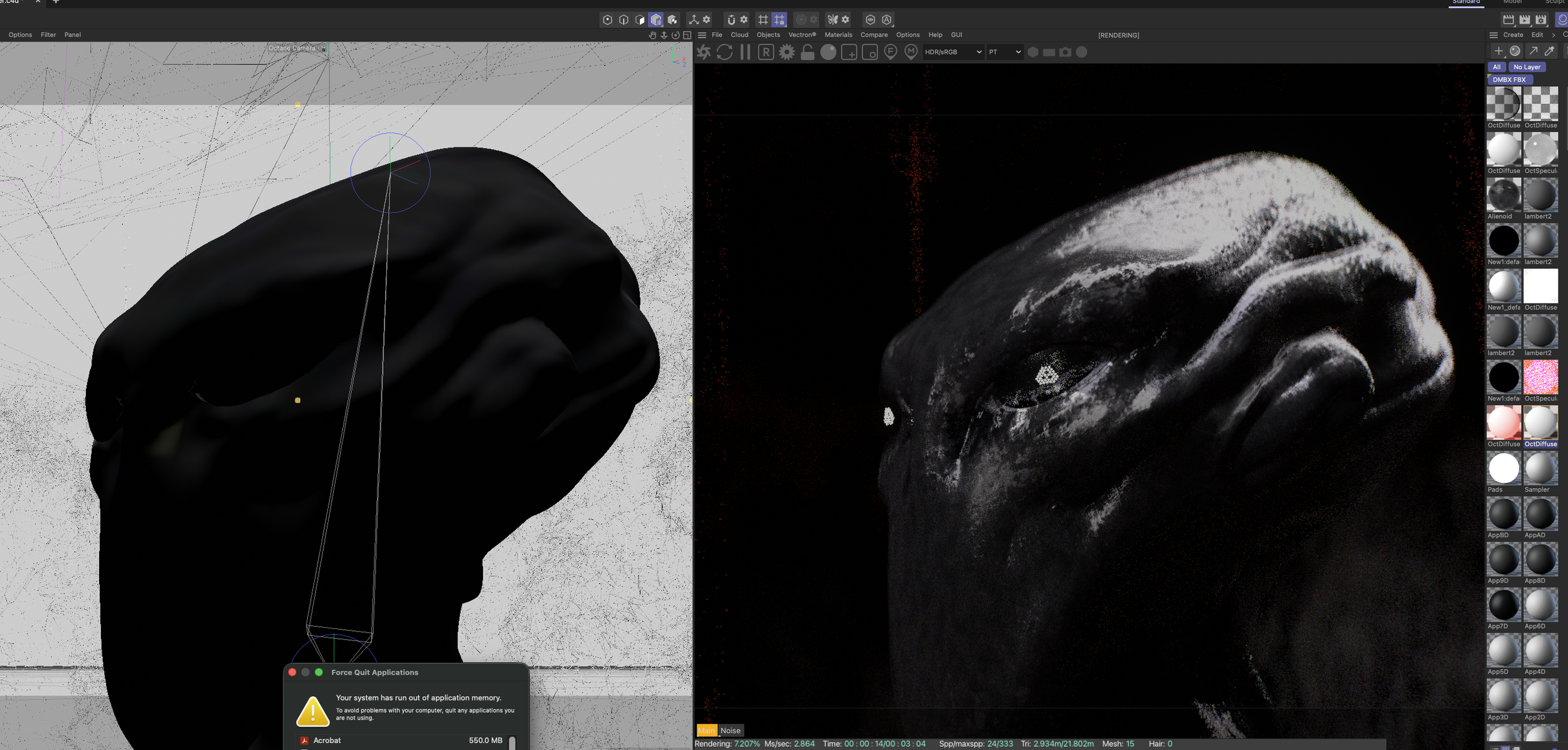The height and width of the screenshot is (750, 1568).
Task: Open the PT render kernel dropdown
Action: pyautogui.click(x=1005, y=52)
